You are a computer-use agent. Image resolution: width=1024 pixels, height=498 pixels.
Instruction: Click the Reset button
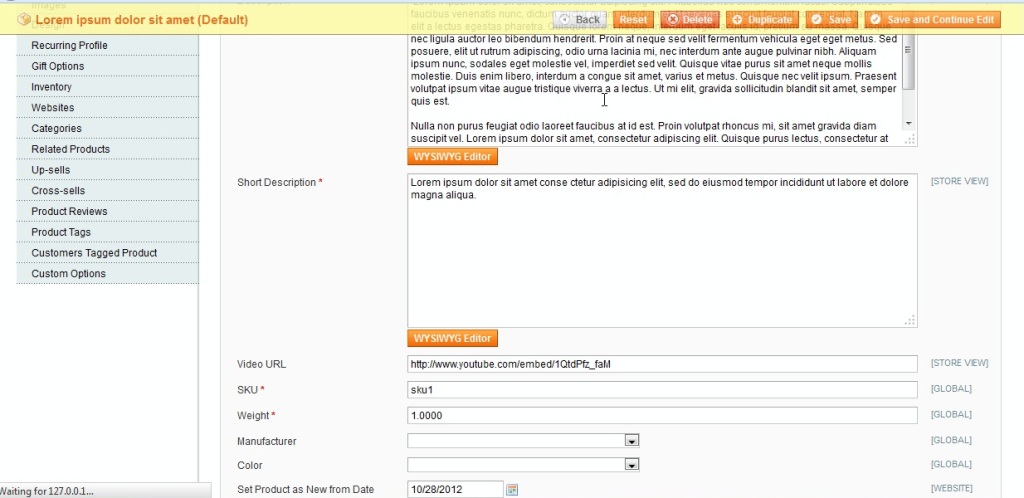click(x=633, y=20)
